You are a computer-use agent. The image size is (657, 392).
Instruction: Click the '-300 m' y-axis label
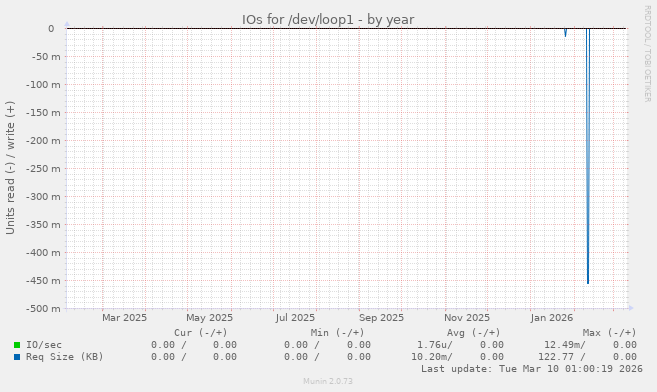[x=43, y=197]
